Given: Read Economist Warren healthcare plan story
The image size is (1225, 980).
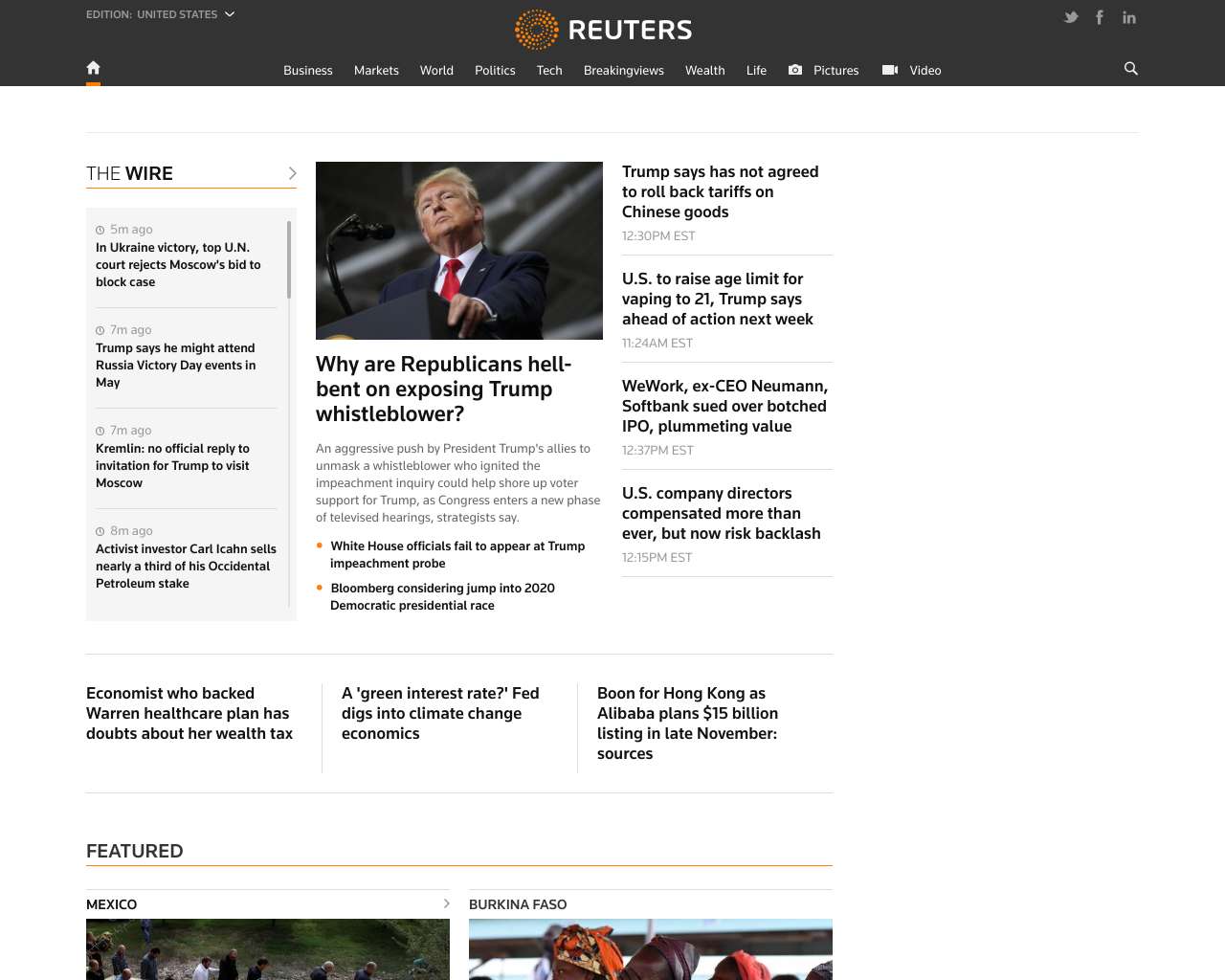Looking at the screenshot, I should click(189, 714).
